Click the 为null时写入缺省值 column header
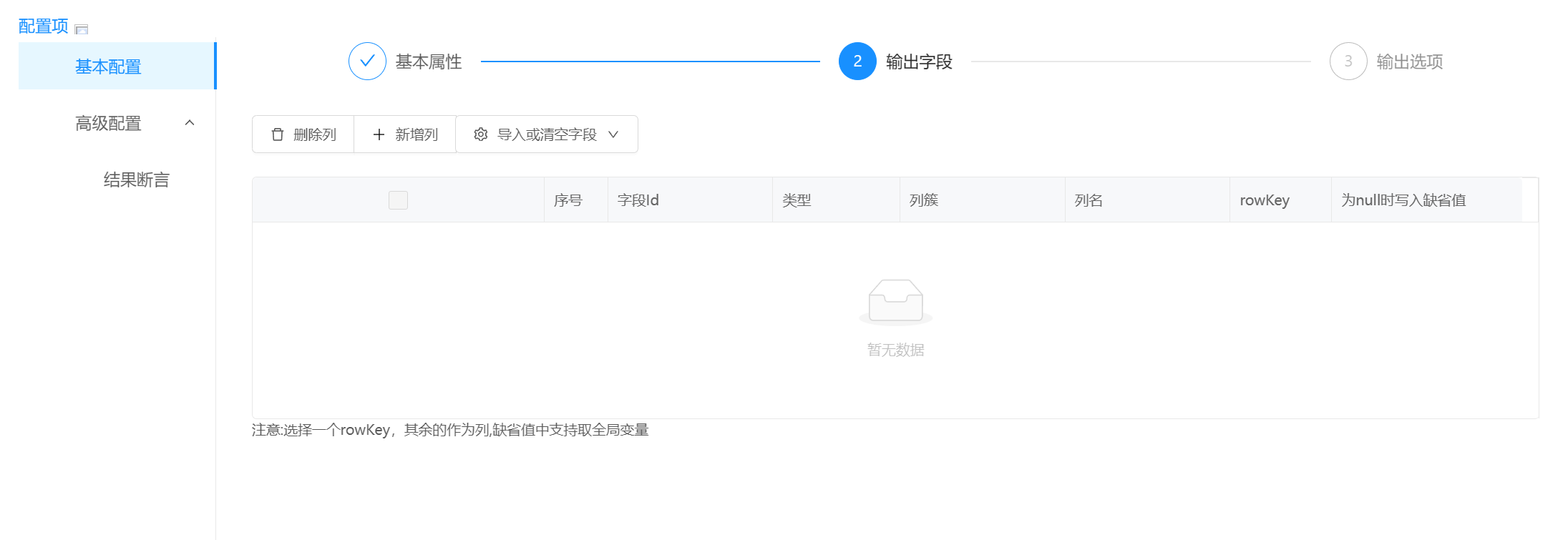The width and height of the screenshot is (1568, 540). 1403,200
